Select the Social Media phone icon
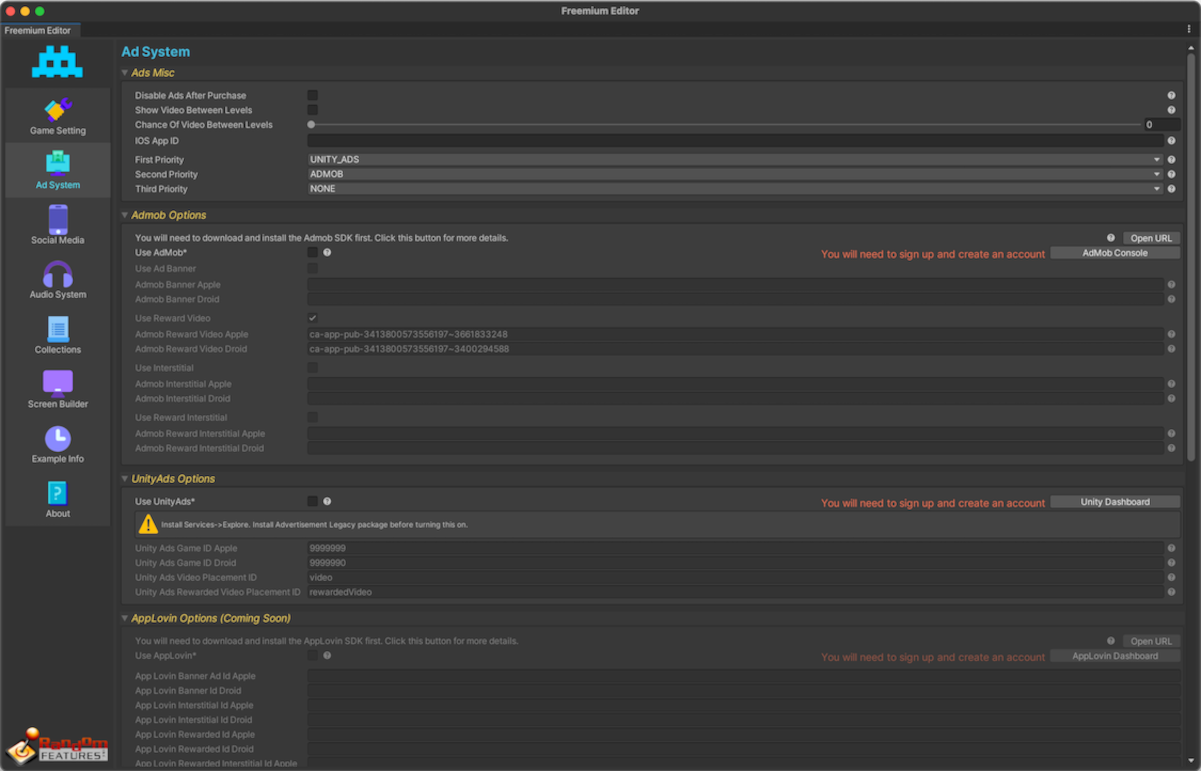Viewport: 1201px width, 771px height. click(57, 219)
